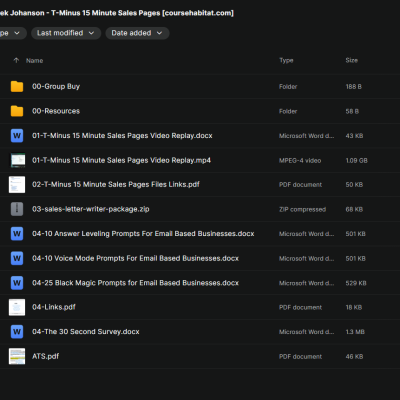Viewport: 400px width, 400px height.
Task: Click the 46 KB size value
Action: coord(354,356)
